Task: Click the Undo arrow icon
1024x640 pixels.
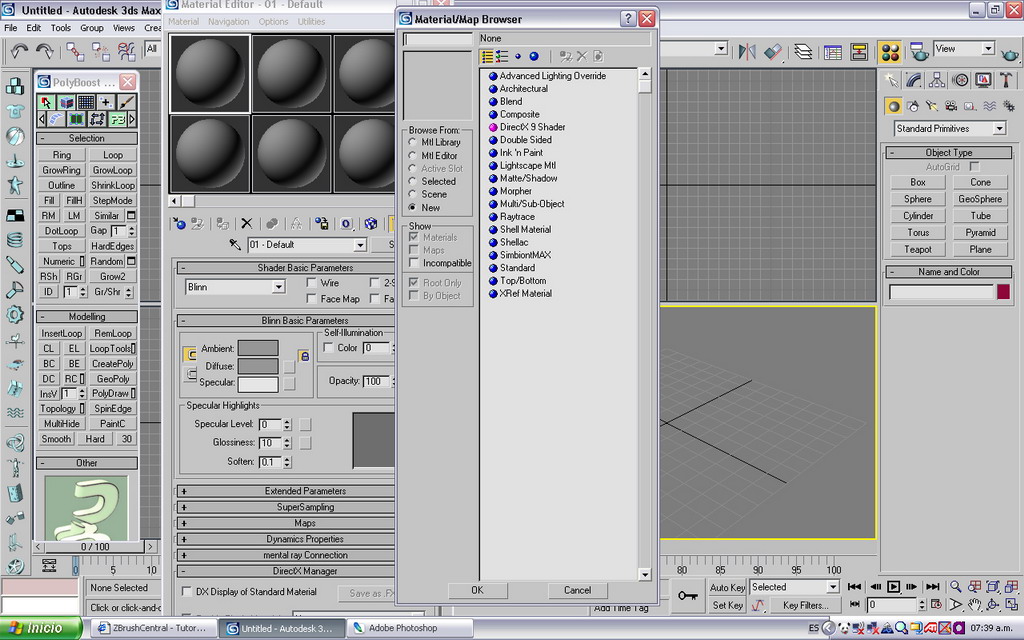Action: (x=19, y=50)
